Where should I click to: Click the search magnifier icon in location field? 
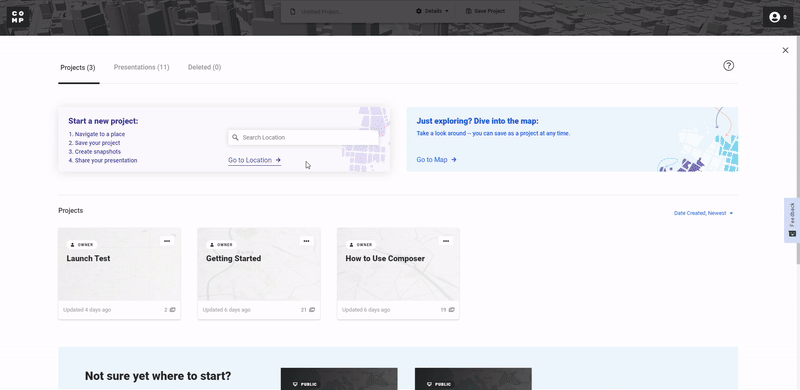[235, 137]
